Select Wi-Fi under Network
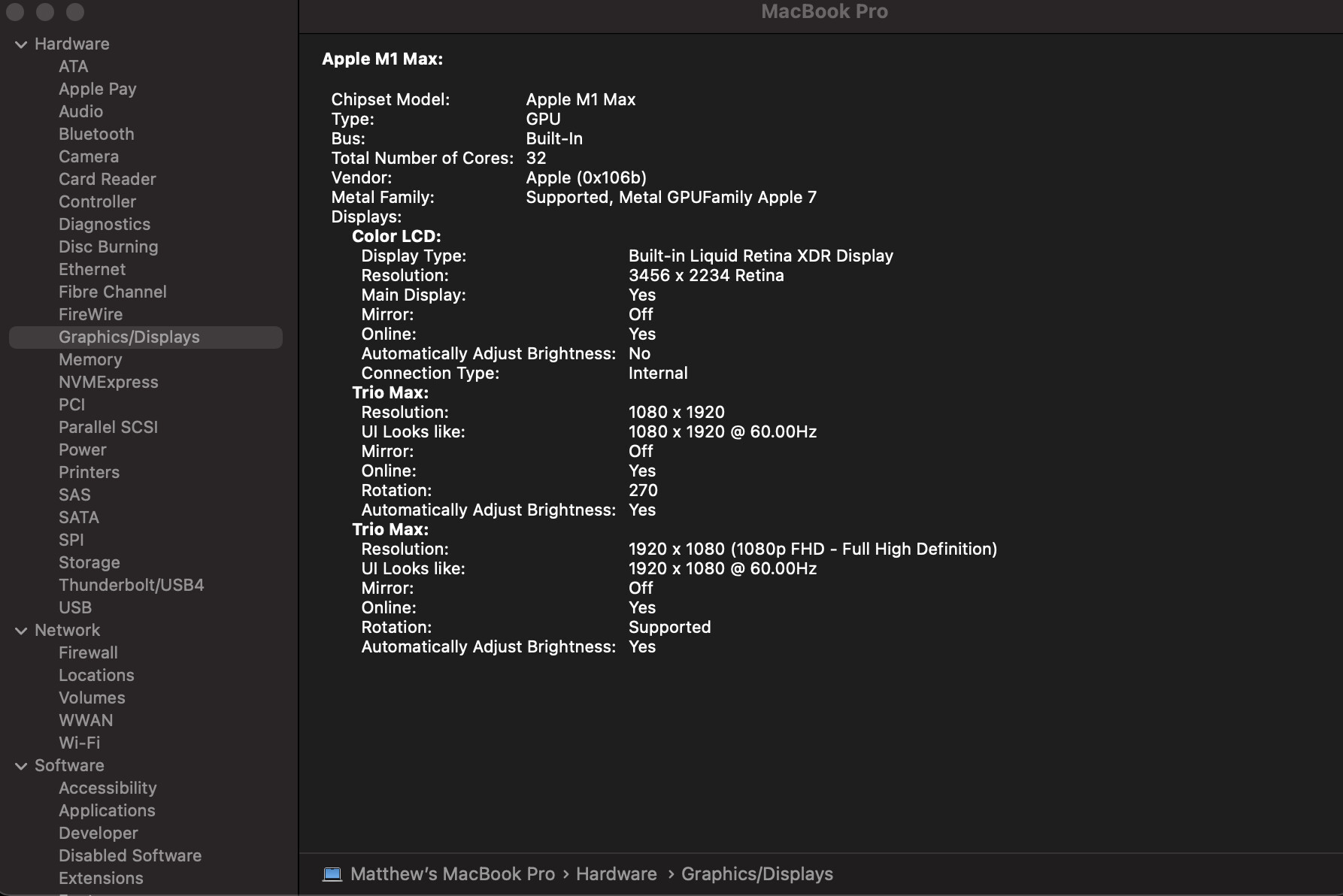Viewport: 1343px width, 896px height. tap(80, 743)
